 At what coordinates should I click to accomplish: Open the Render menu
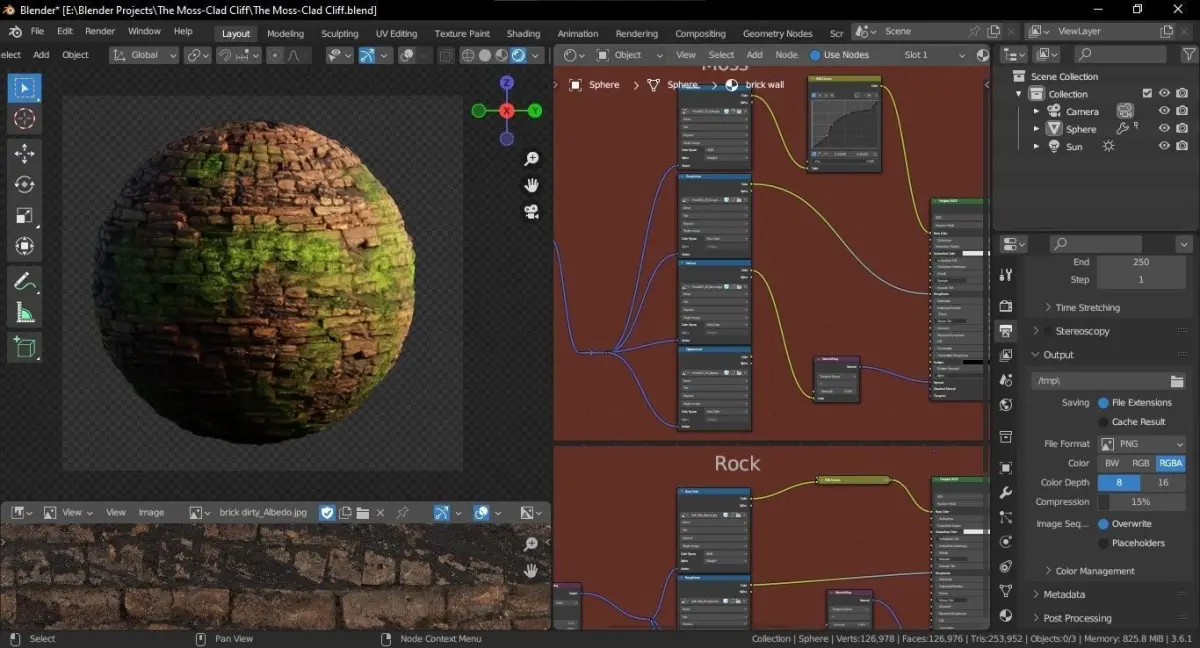(x=100, y=32)
